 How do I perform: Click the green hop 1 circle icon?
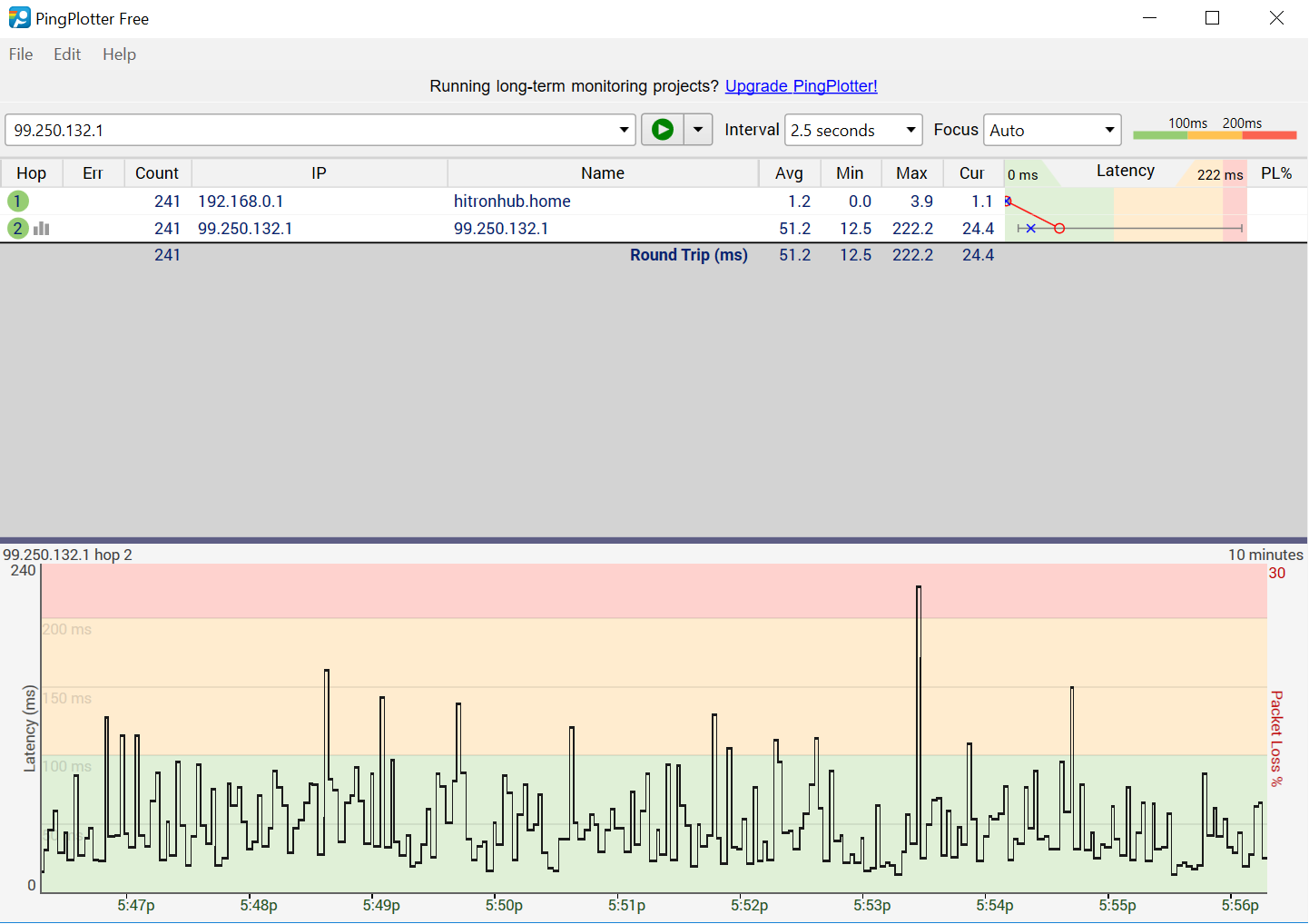pyautogui.click(x=17, y=202)
